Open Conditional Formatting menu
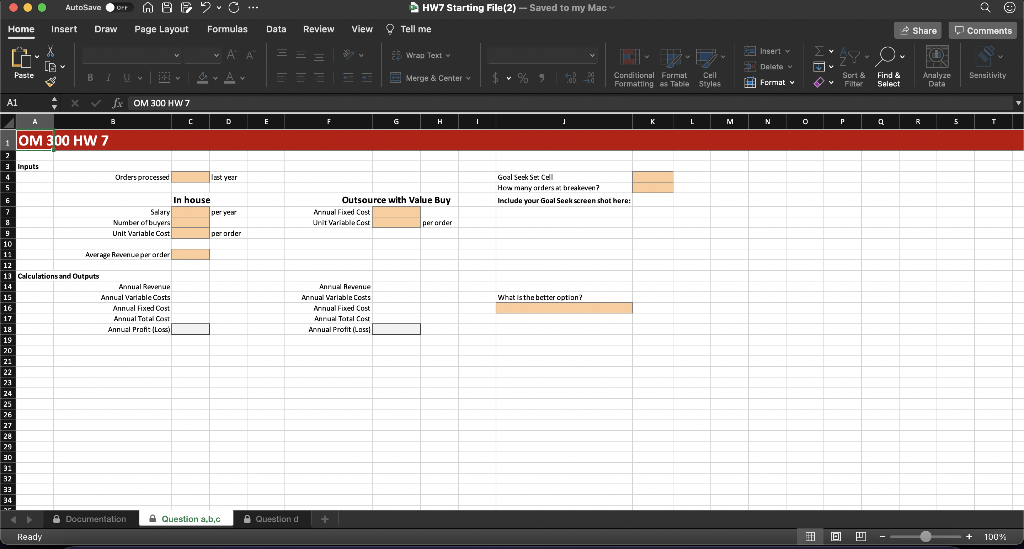Screen dimensions: 1024x549 pyautogui.click(x=633, y=67)
